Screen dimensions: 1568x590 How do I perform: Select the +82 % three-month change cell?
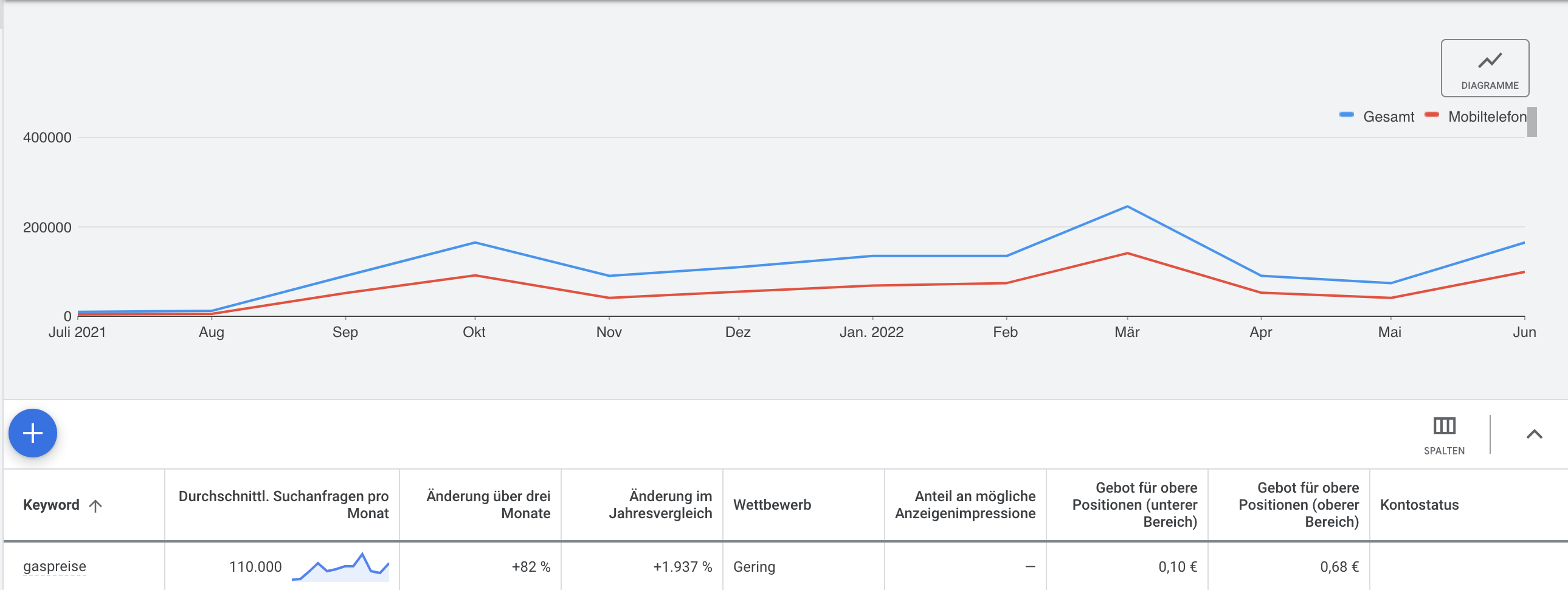coord(531,567)
